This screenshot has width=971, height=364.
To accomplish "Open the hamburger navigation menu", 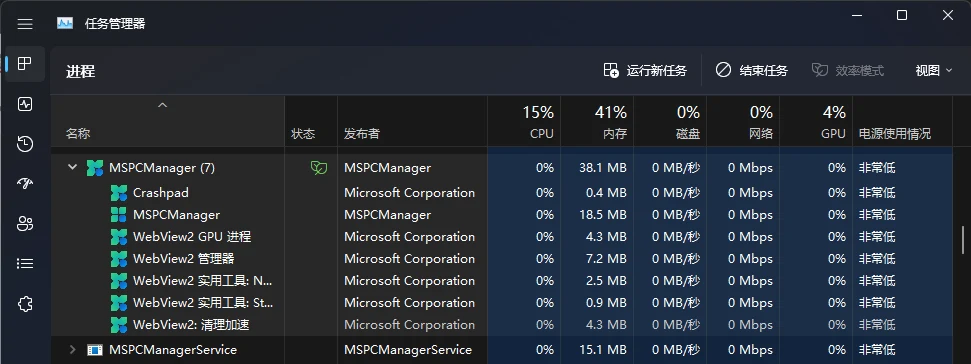I will [25, 24].
